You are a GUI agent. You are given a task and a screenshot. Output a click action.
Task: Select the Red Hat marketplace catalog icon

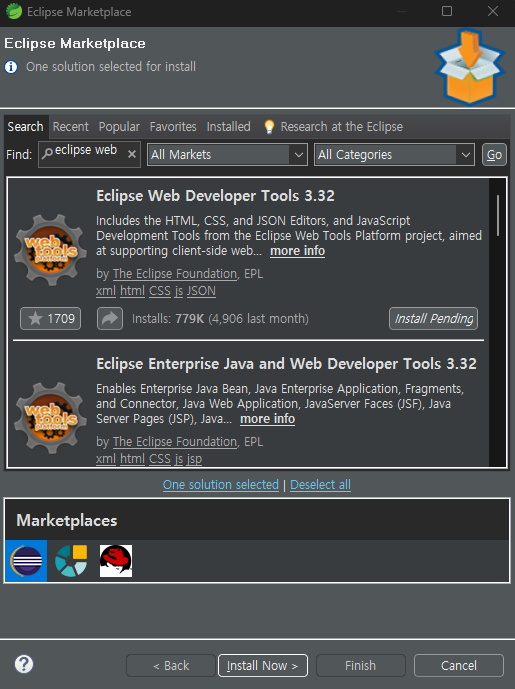click(116, 561)
